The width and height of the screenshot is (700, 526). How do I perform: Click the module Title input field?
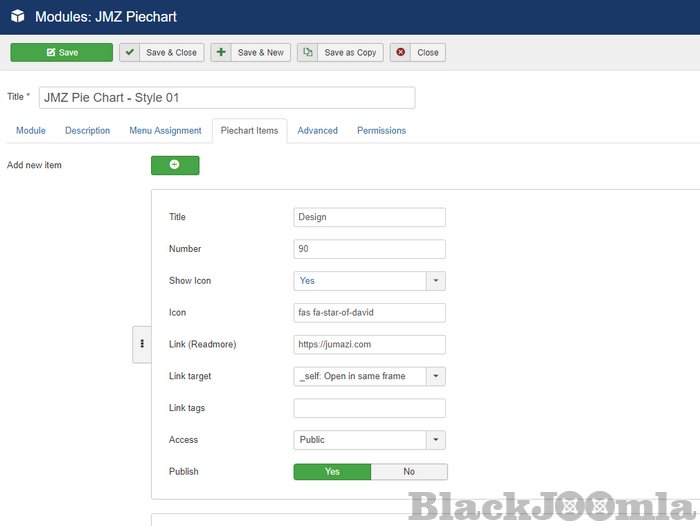click(226, 98)
